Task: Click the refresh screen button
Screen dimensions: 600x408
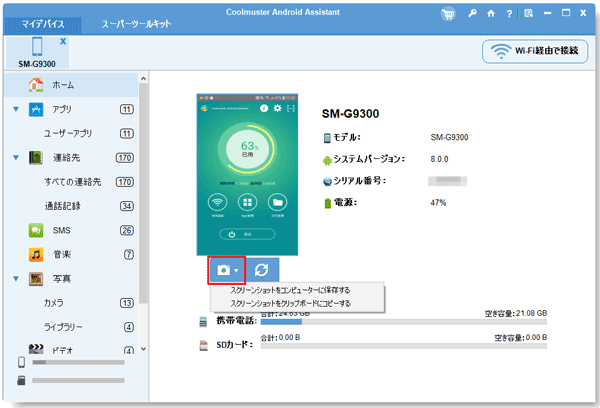Action: pyautogui.click(x=262, y=270)
